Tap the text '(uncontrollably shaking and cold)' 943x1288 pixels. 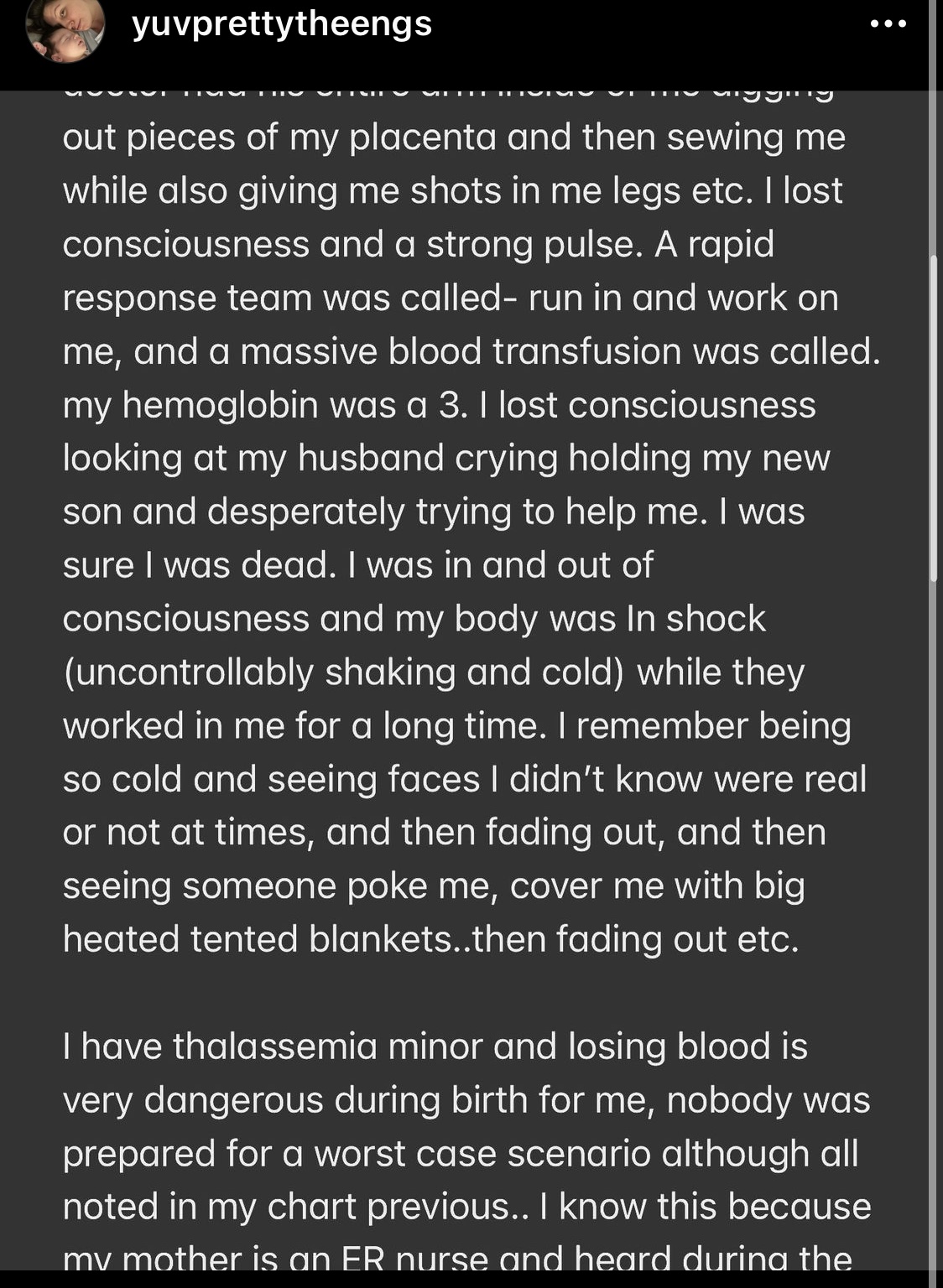click(344, 673)
